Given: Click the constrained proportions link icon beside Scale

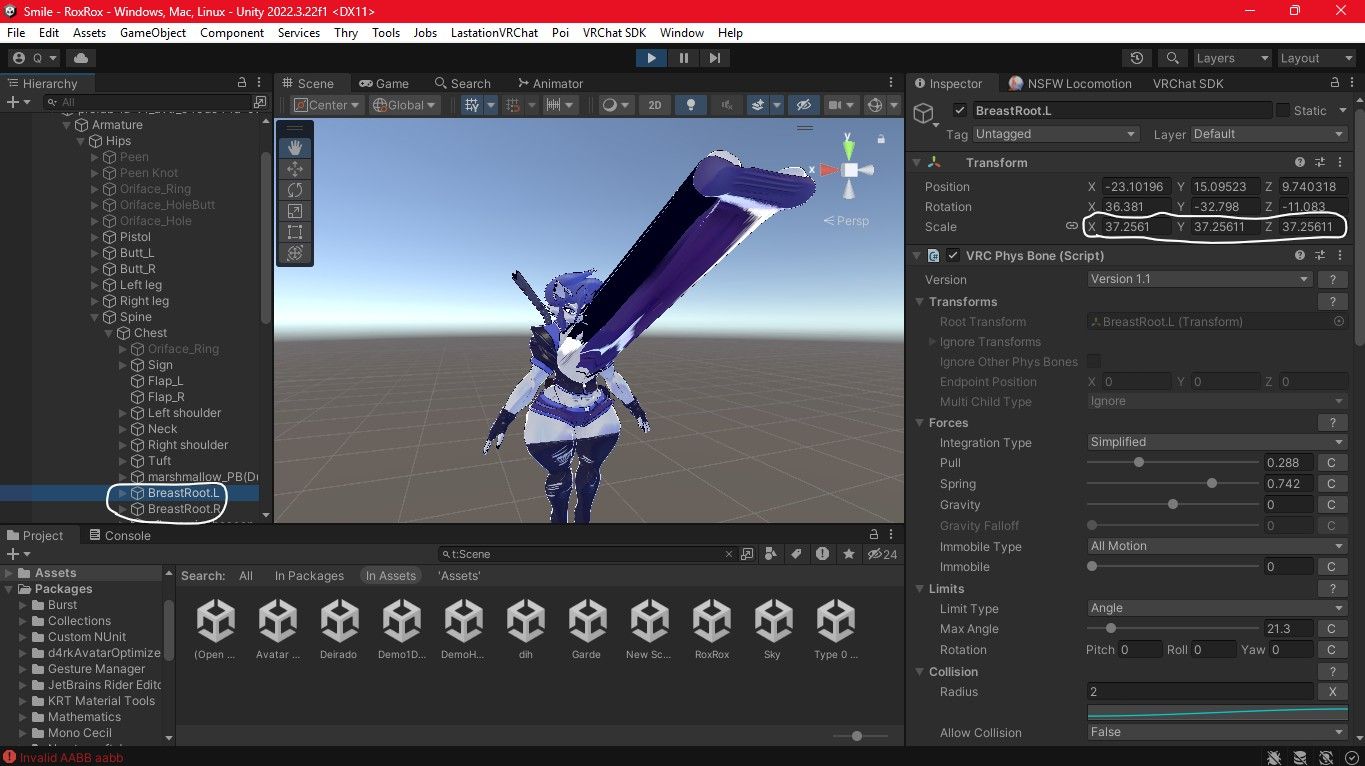Looking at the screenshot, I should click(x=1072, y=227).
